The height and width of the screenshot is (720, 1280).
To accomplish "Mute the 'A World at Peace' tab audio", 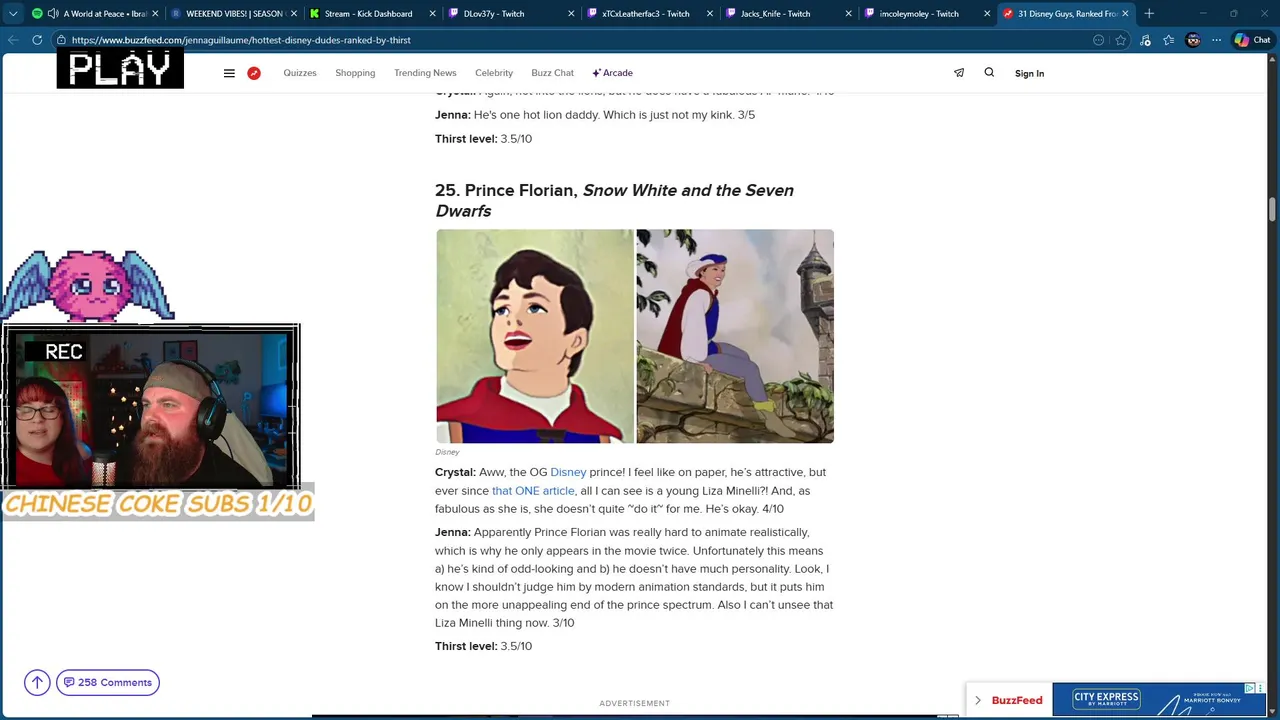I will pos(52,14).
